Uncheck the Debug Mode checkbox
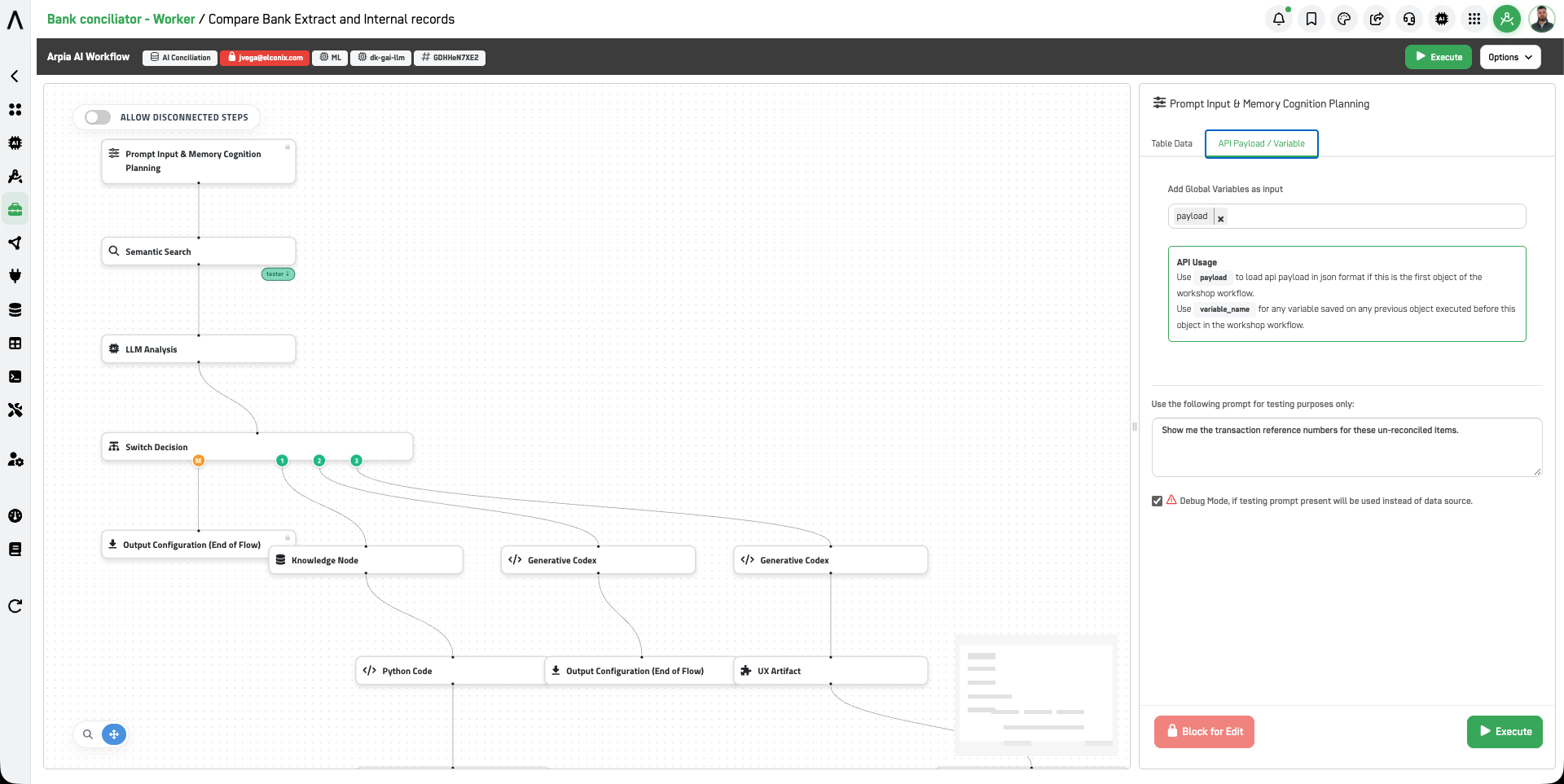The height and width of the screenshot is (784, 1564). [x=1157, y=501]
